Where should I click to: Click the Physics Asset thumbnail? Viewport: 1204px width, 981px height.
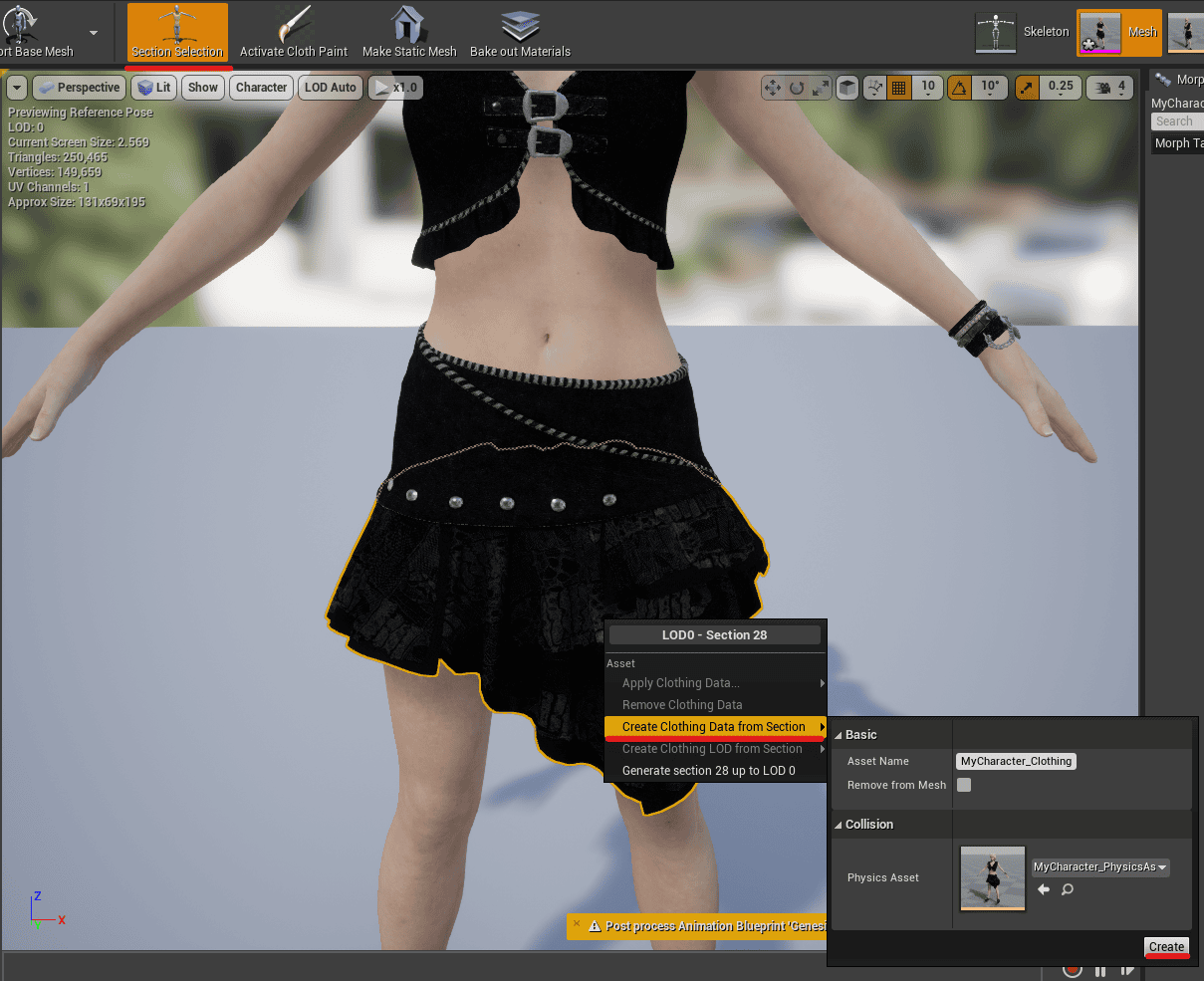point(992,877)
